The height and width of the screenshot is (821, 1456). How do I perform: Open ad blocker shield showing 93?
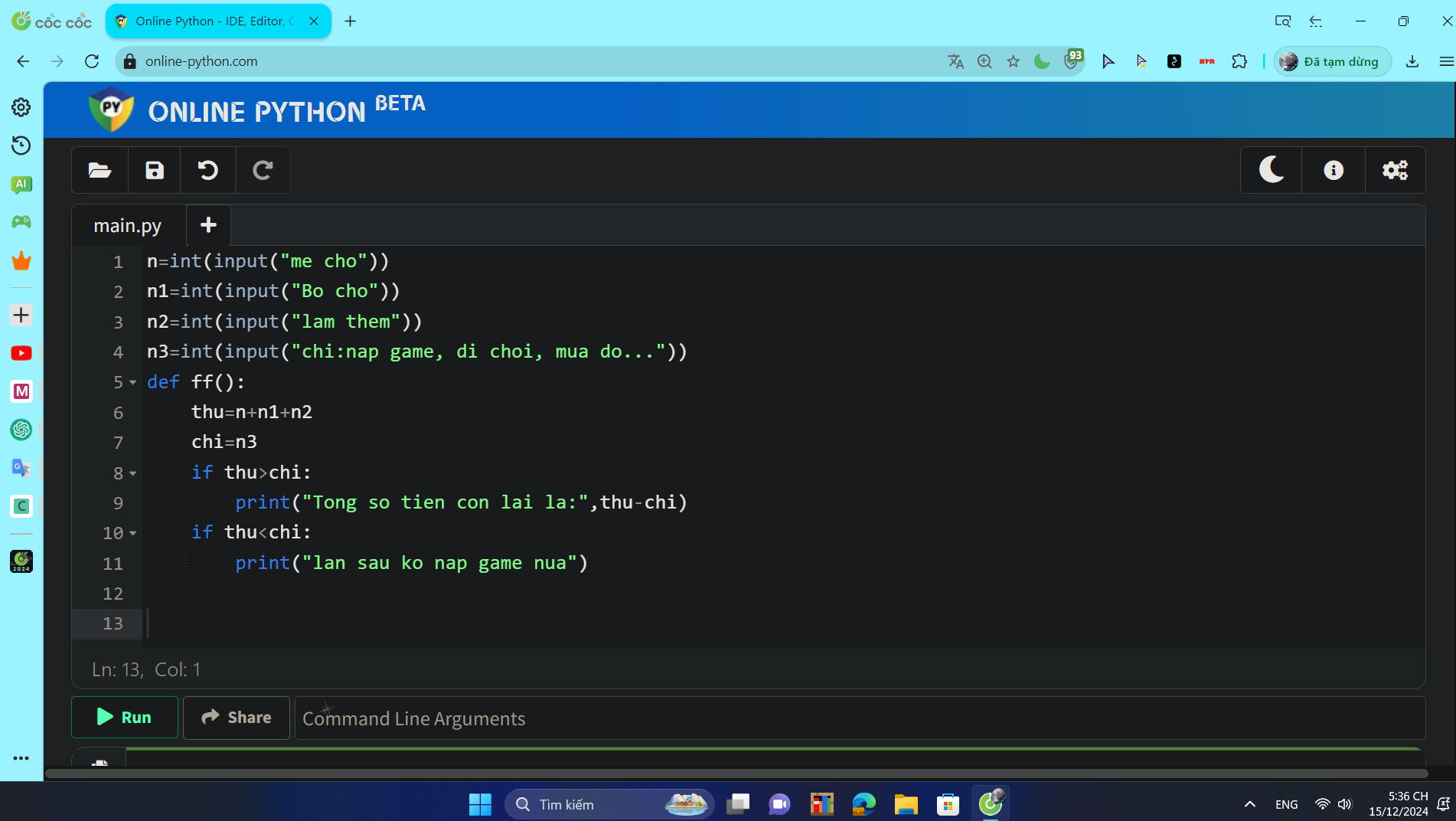(x=1073, y=60)
